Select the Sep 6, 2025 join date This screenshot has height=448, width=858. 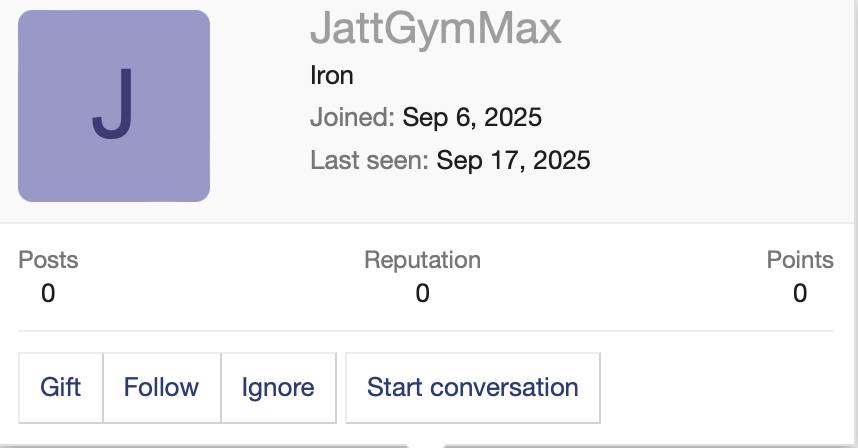click(472, 118)
